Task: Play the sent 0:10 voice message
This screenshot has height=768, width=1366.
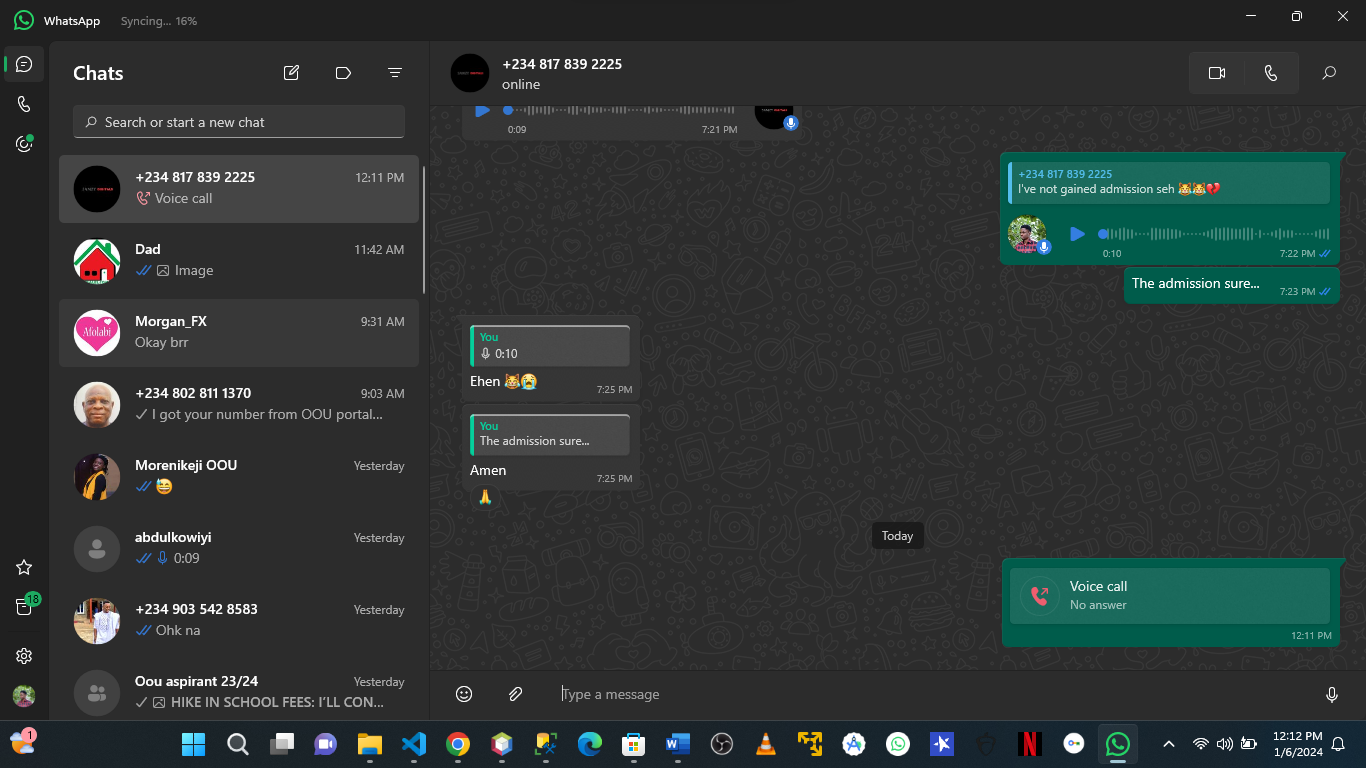Action: (x=1077, y=234)
